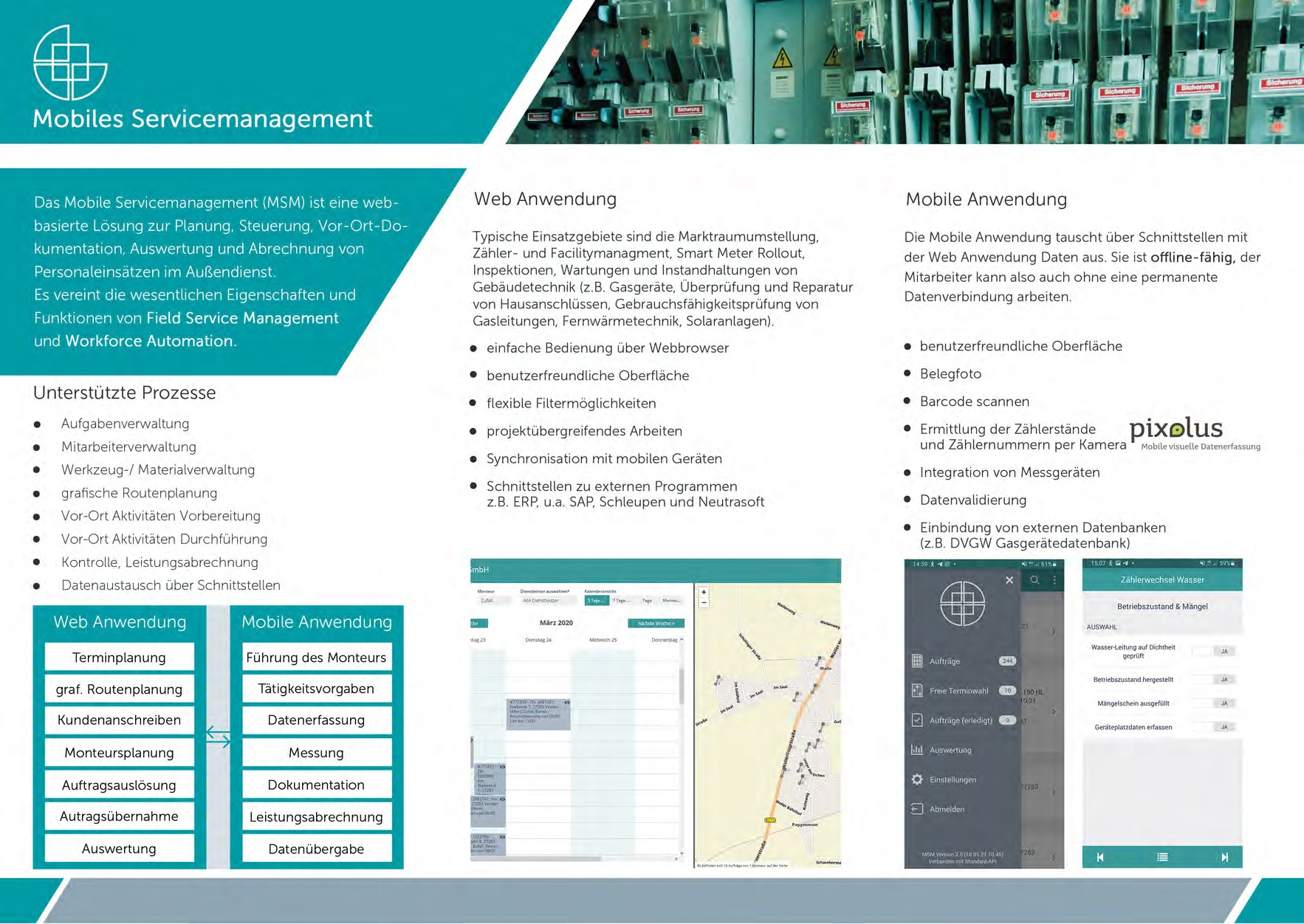The image size is (1304, 924).
Task: Zoom in on the map with the plus button
Action: pos(704,592)
